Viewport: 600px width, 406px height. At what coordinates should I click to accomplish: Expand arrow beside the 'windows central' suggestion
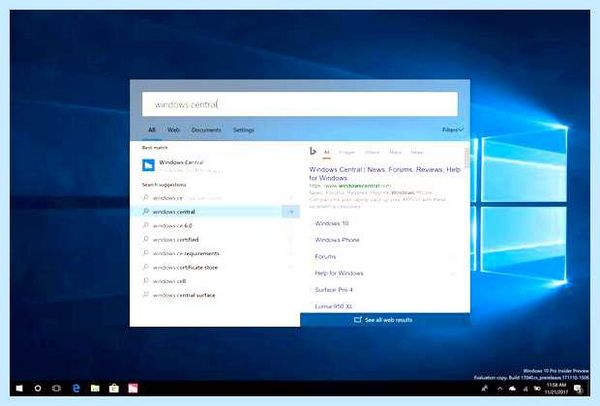[291, 212]
